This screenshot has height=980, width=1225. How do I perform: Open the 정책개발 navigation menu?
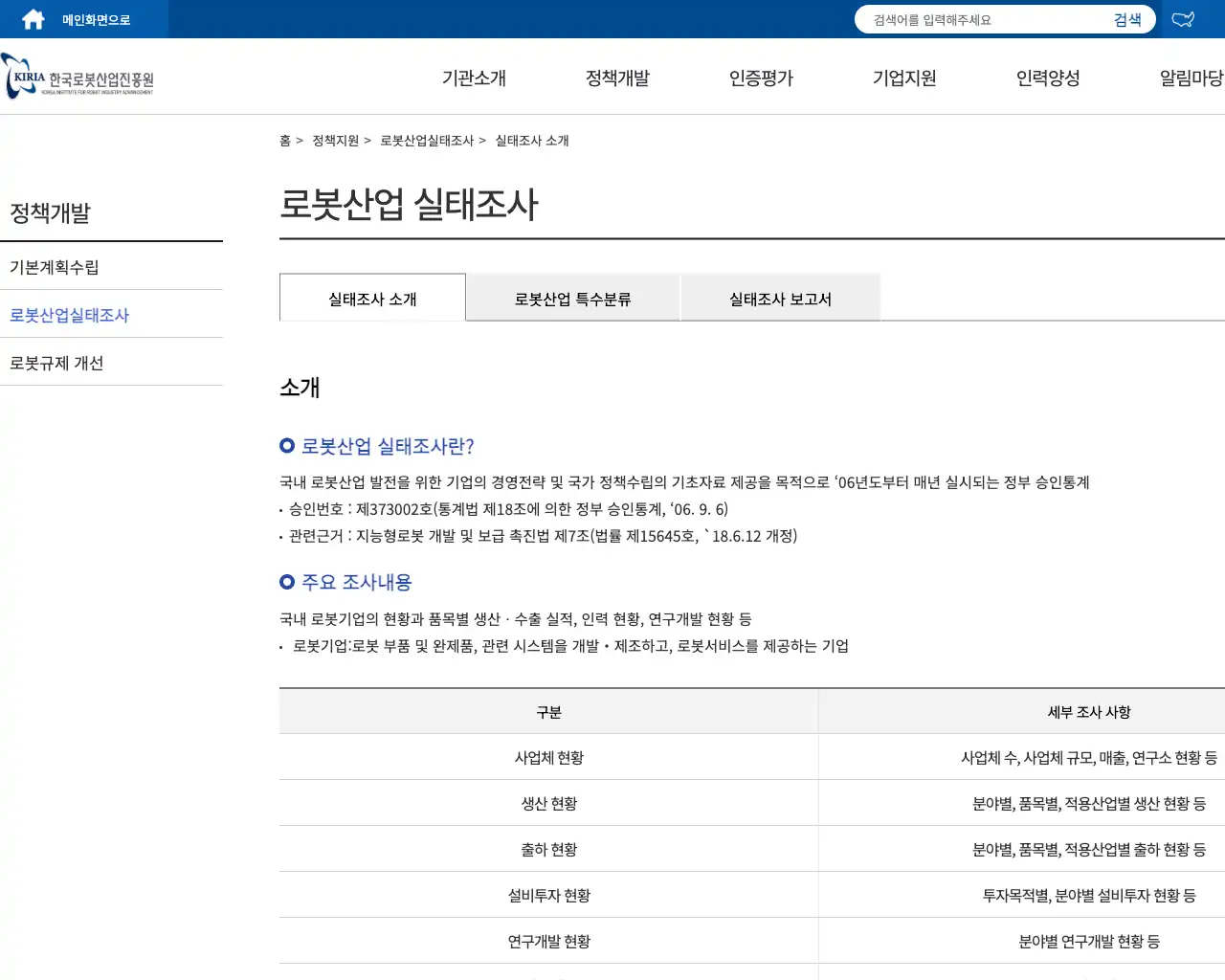617,78
